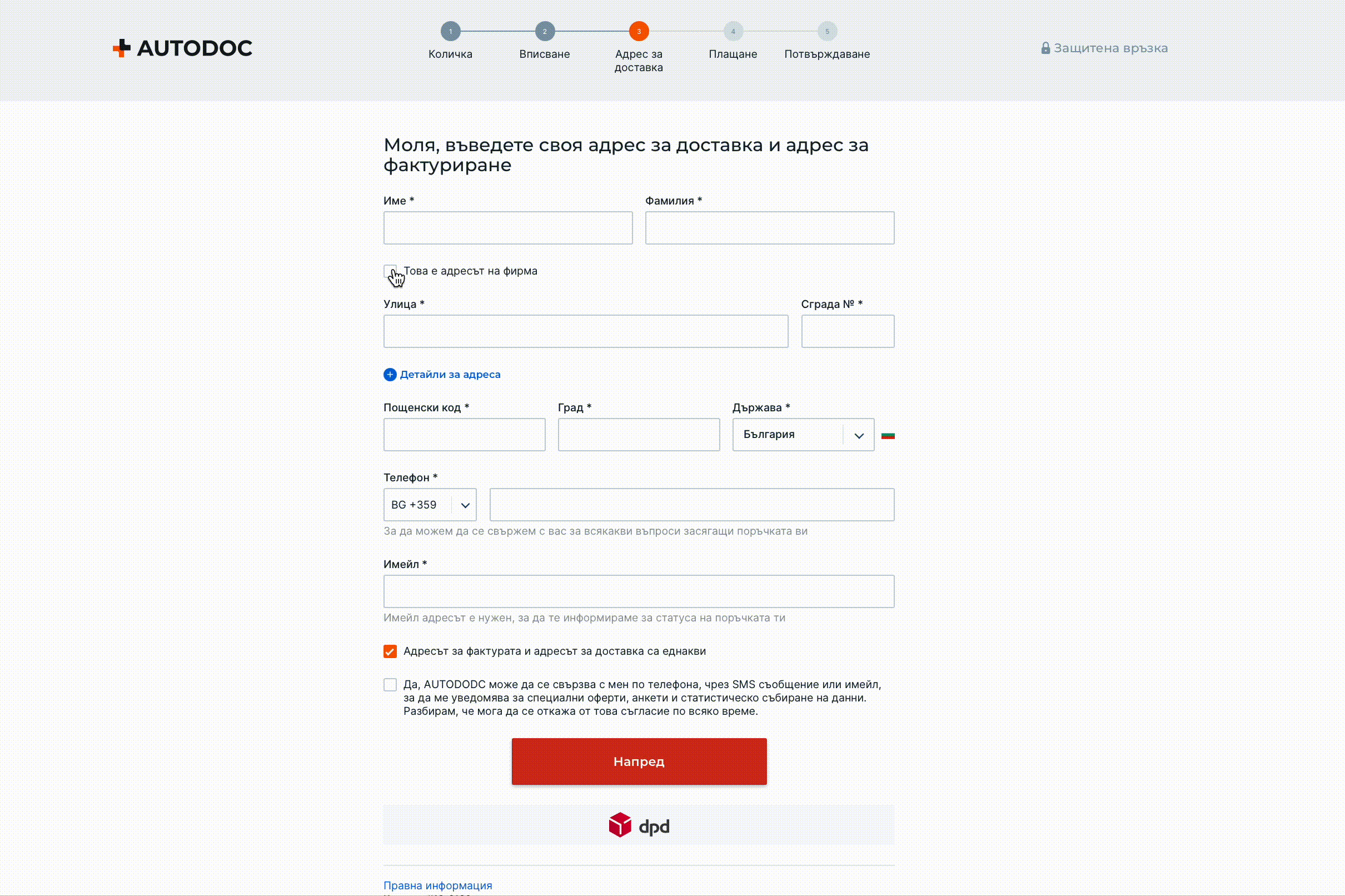The width and height of the screenshot is (1345, 896).
Task: Go to the Потвърждаване step label
Action: (x=827, y=54)
